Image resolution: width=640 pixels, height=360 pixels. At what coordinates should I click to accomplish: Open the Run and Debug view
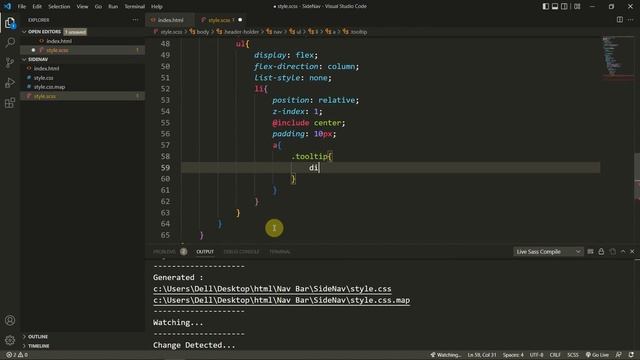[x=10, y=82]
